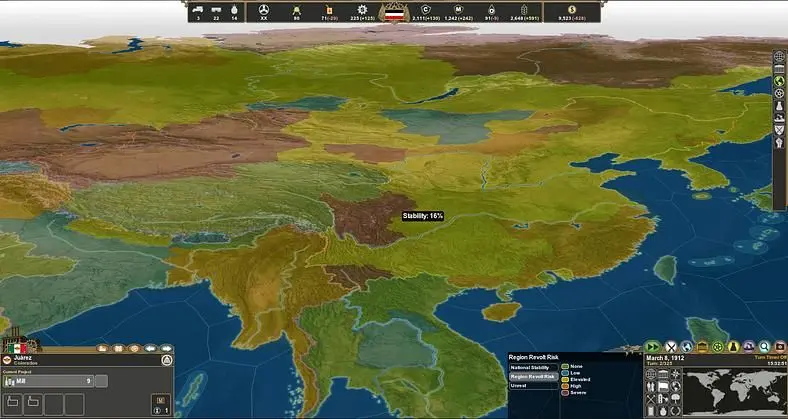Image resolution: width=788 pixels, height=419 pixels.
Task: Click the dollar treasury coin icon
Action: click(572, 9)
